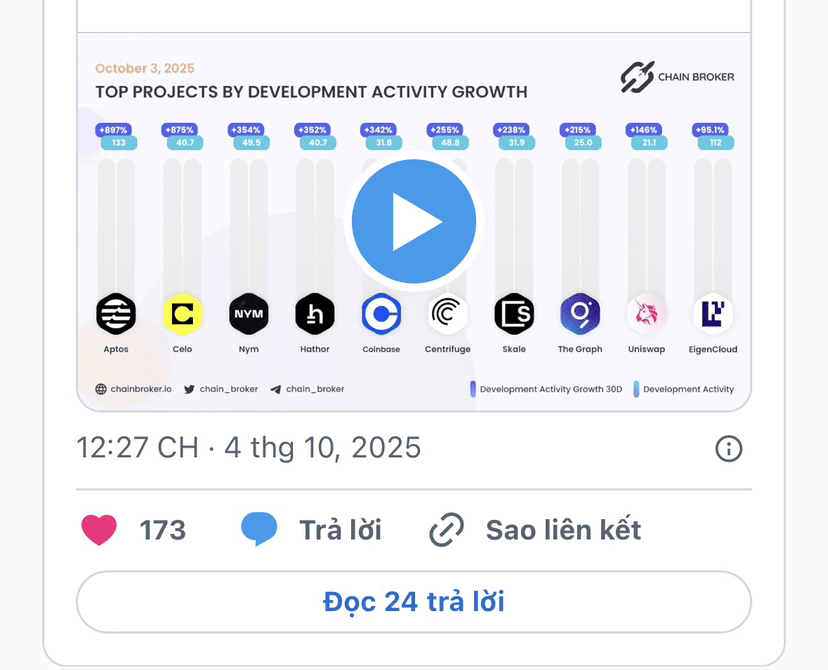
Task: Click The Graph logo icon
Action: coord(580,314)
